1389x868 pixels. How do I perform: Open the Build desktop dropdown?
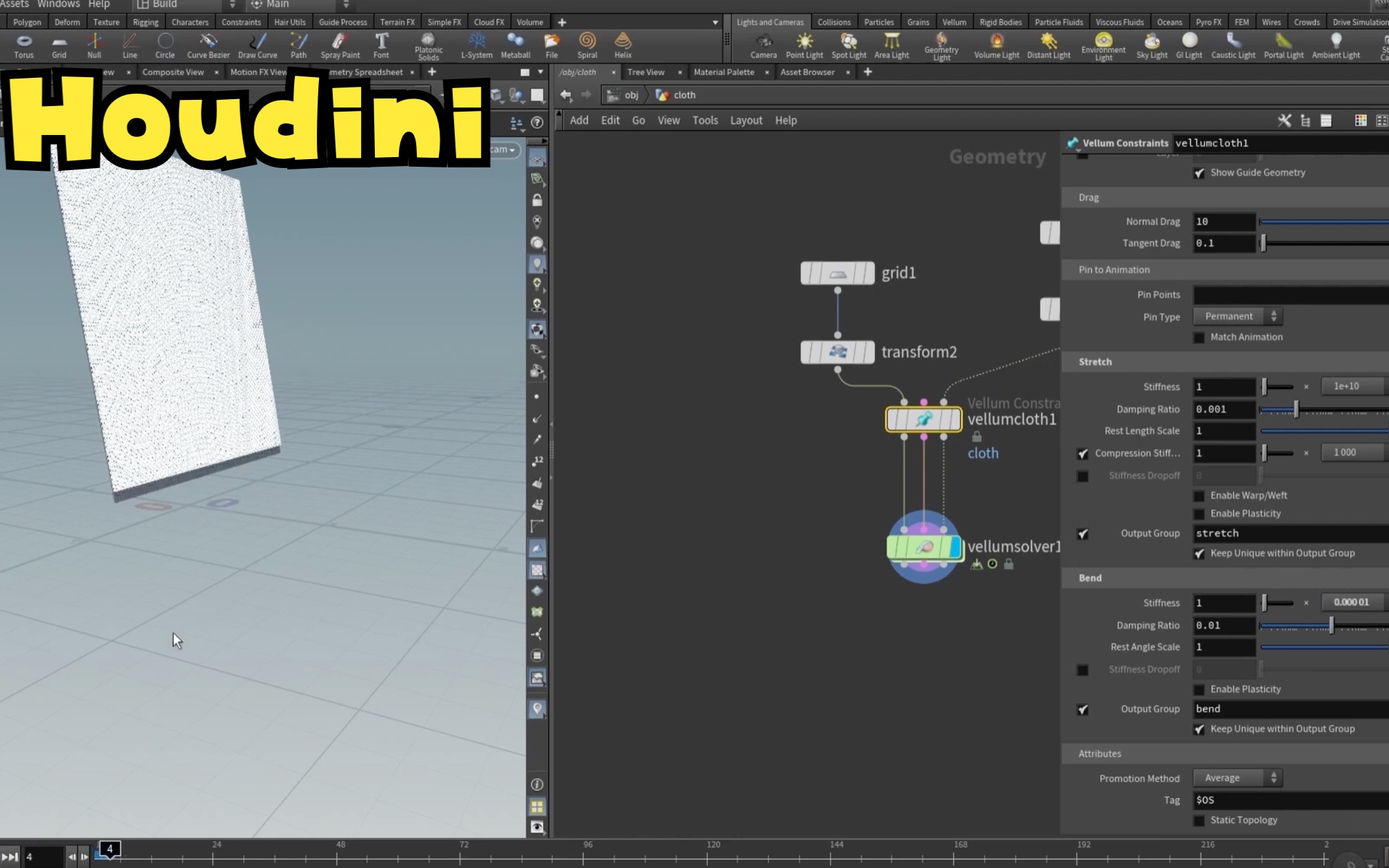186,4
